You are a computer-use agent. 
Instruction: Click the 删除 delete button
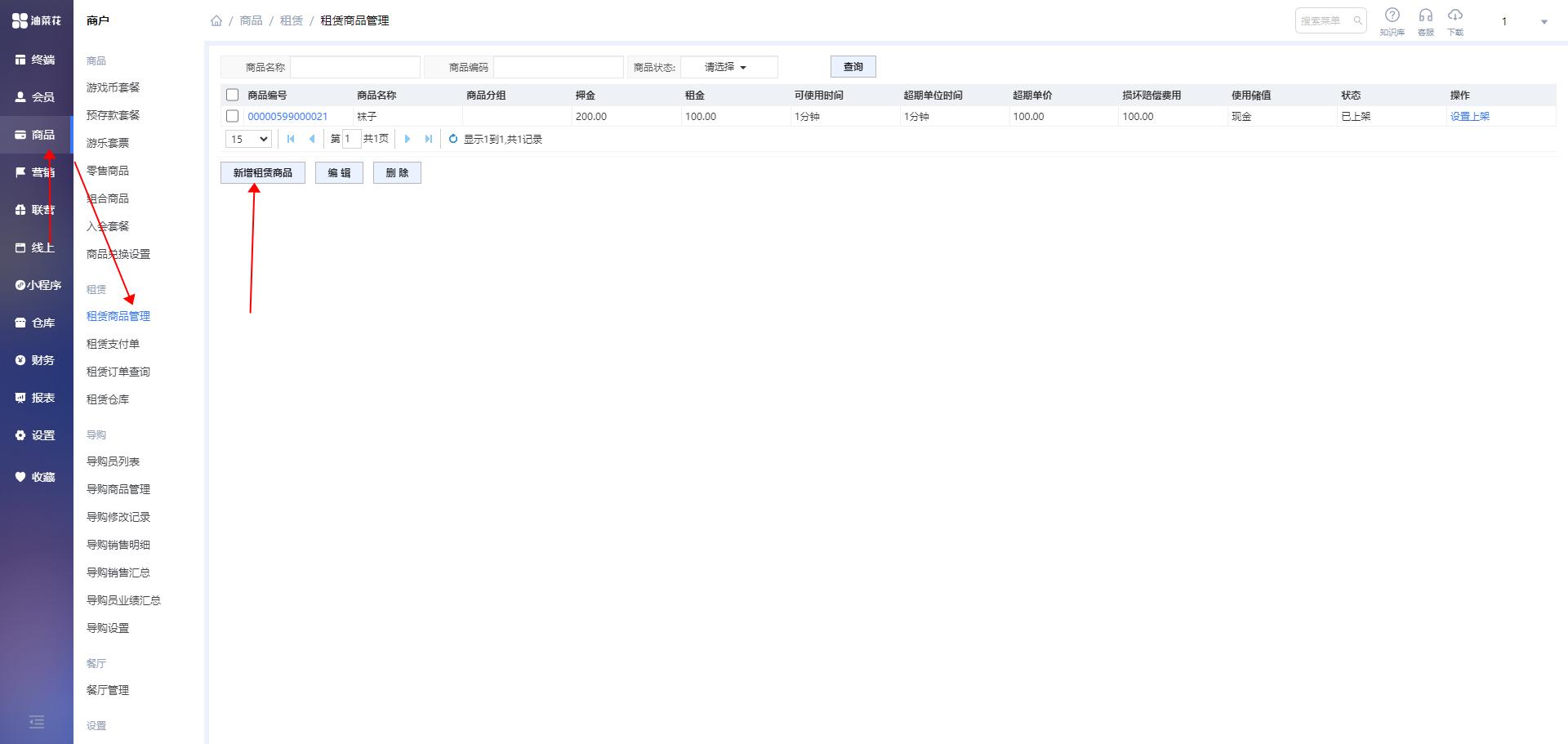pos(397,172)
